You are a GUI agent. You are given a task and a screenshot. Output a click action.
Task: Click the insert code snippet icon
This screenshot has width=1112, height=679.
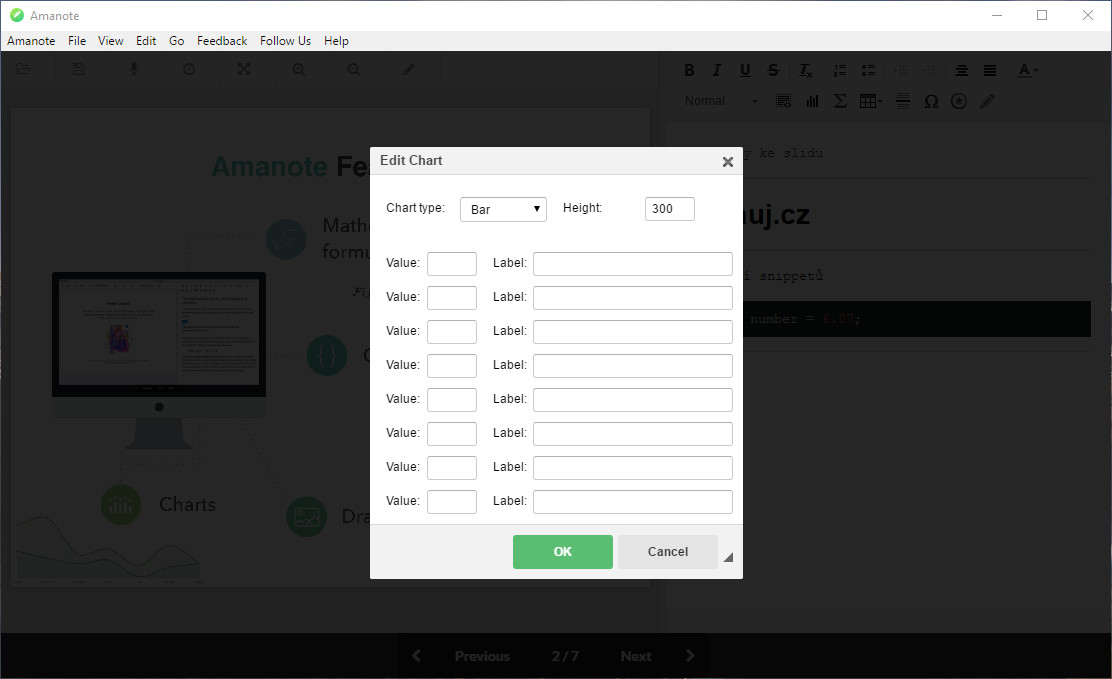pos(783,101)
